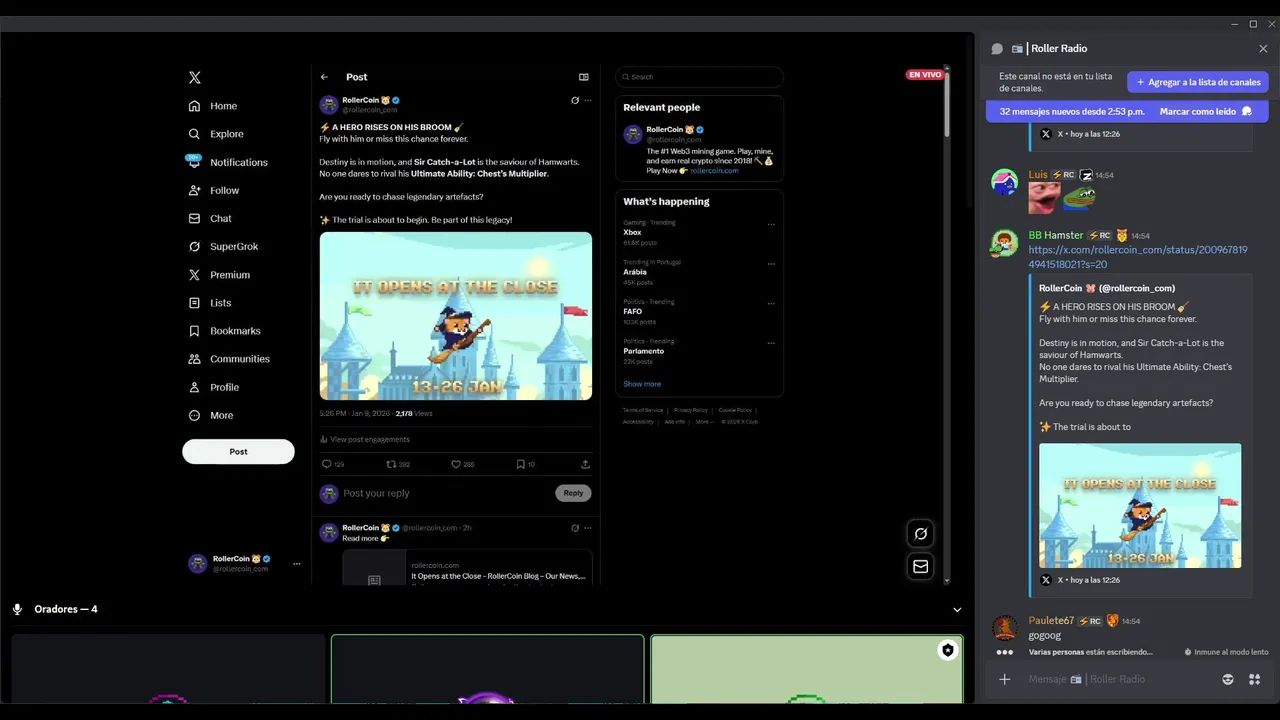The width and height of the screenshot is (1280, 720).
Task: Open Explore in the X sidebar
Action: tap(216, 134)
